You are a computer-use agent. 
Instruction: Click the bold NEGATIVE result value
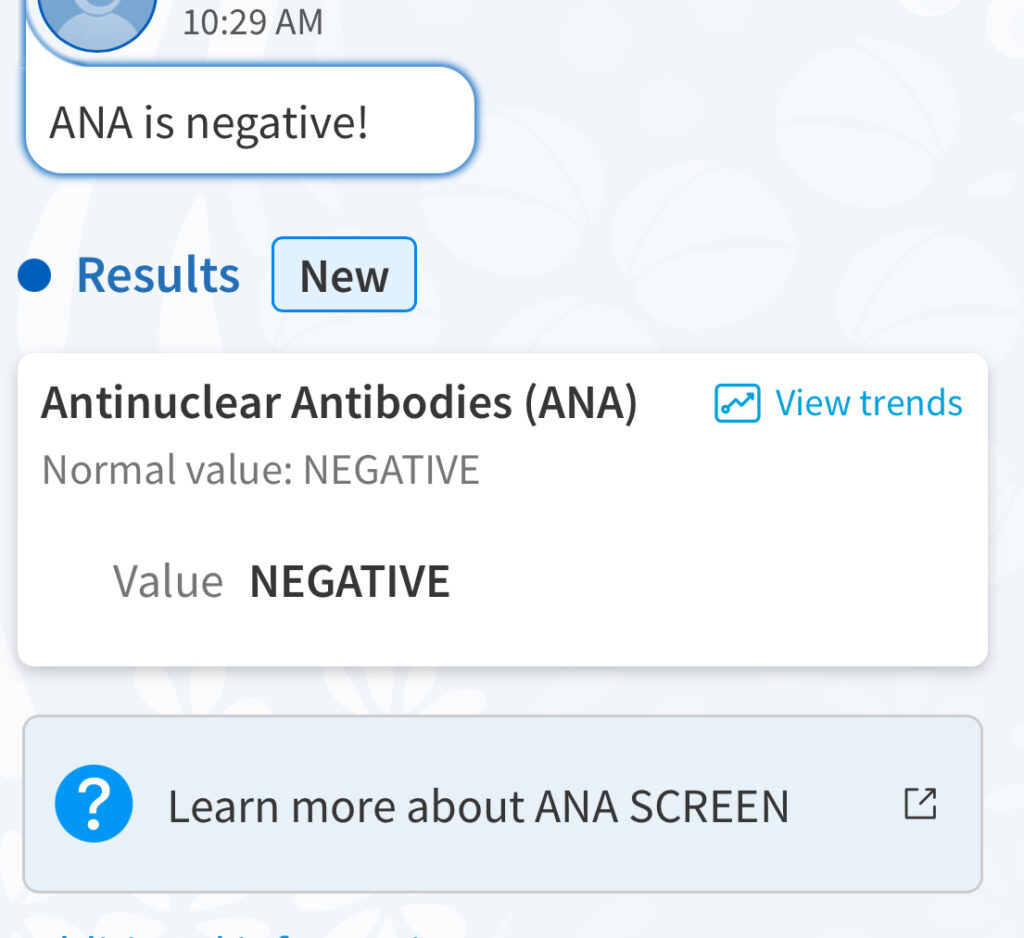point(349,581)
